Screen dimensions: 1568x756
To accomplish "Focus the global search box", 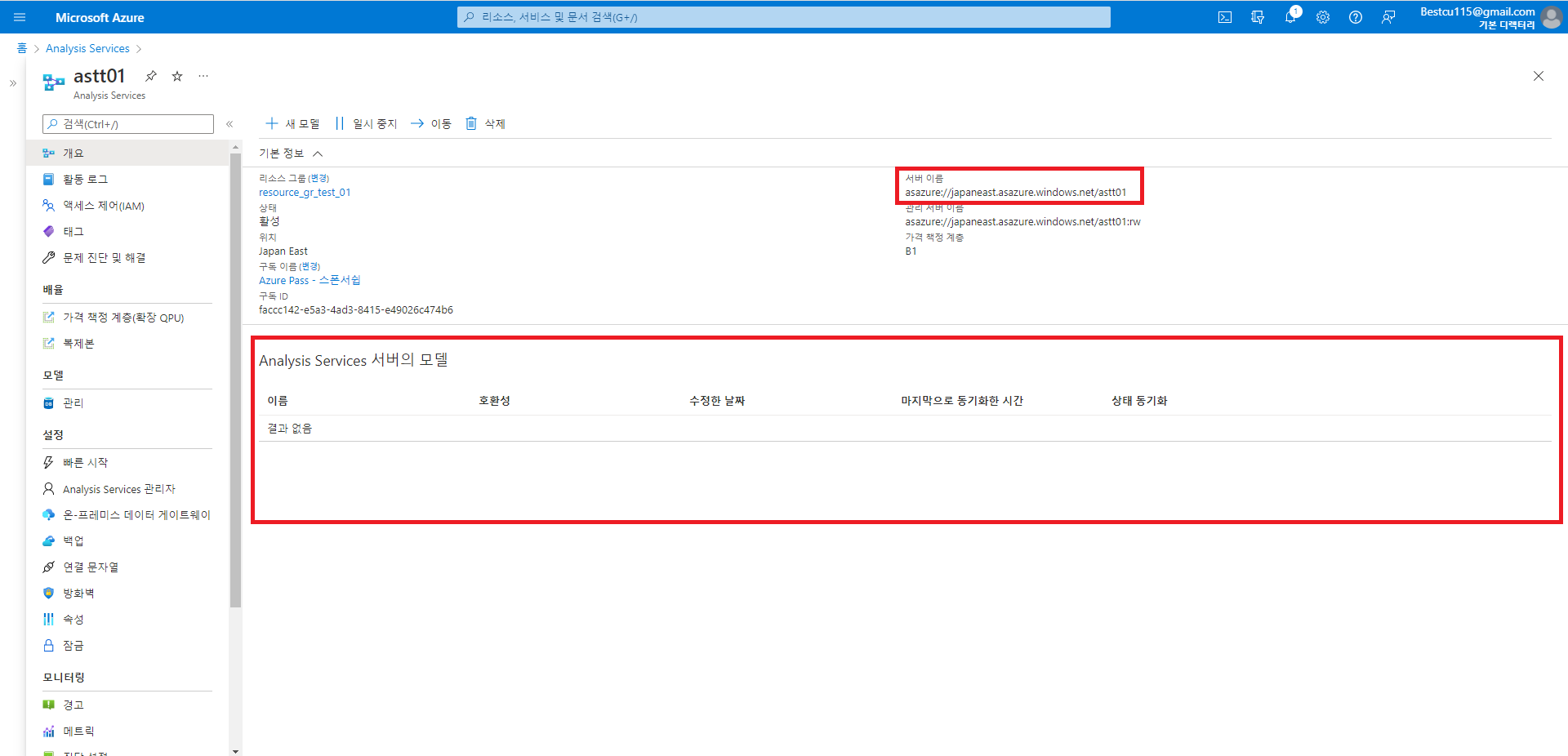I will point(784,17).
